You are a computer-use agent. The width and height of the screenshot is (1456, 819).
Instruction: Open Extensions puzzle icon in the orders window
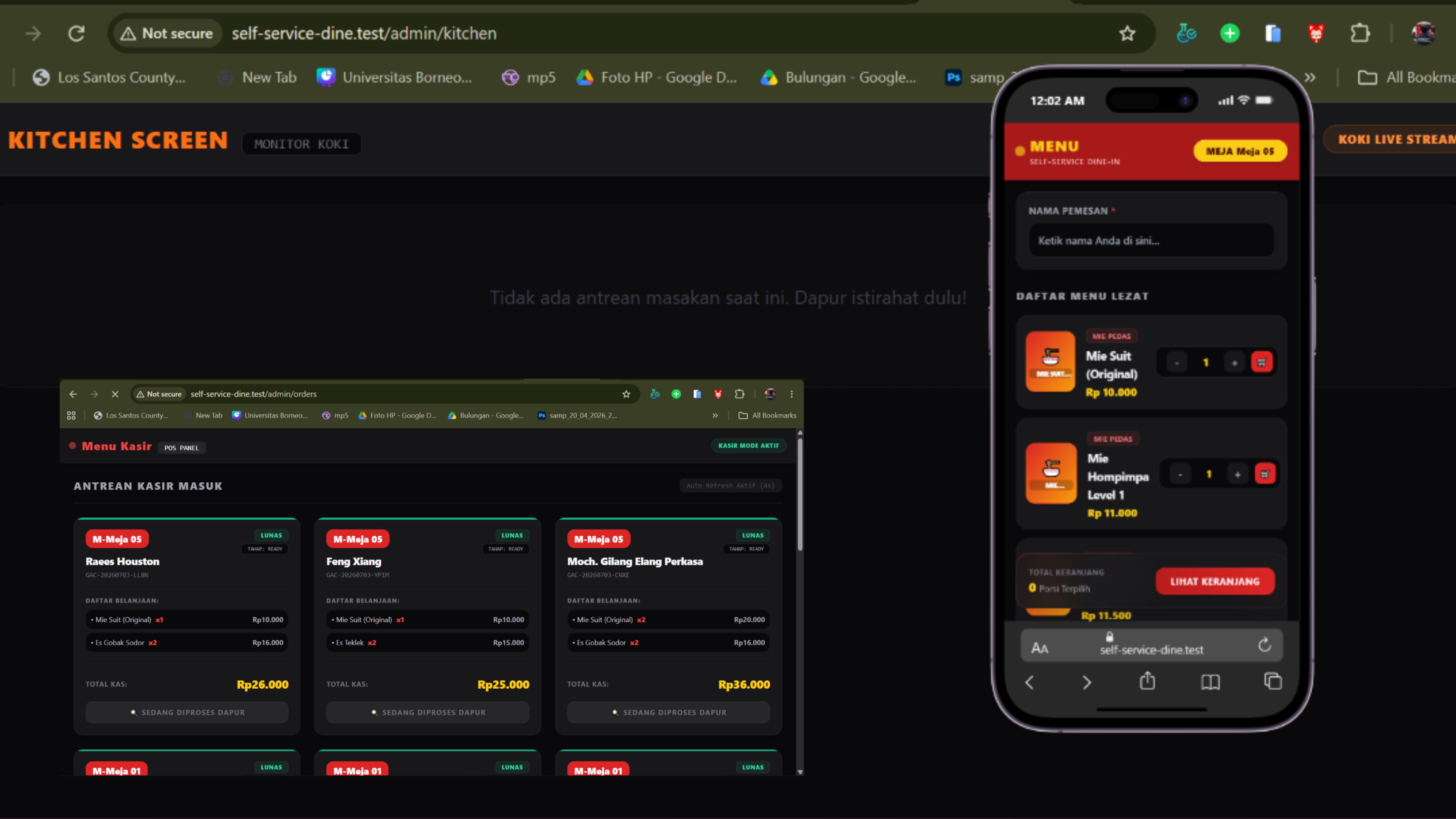click(x=739, y=394)
